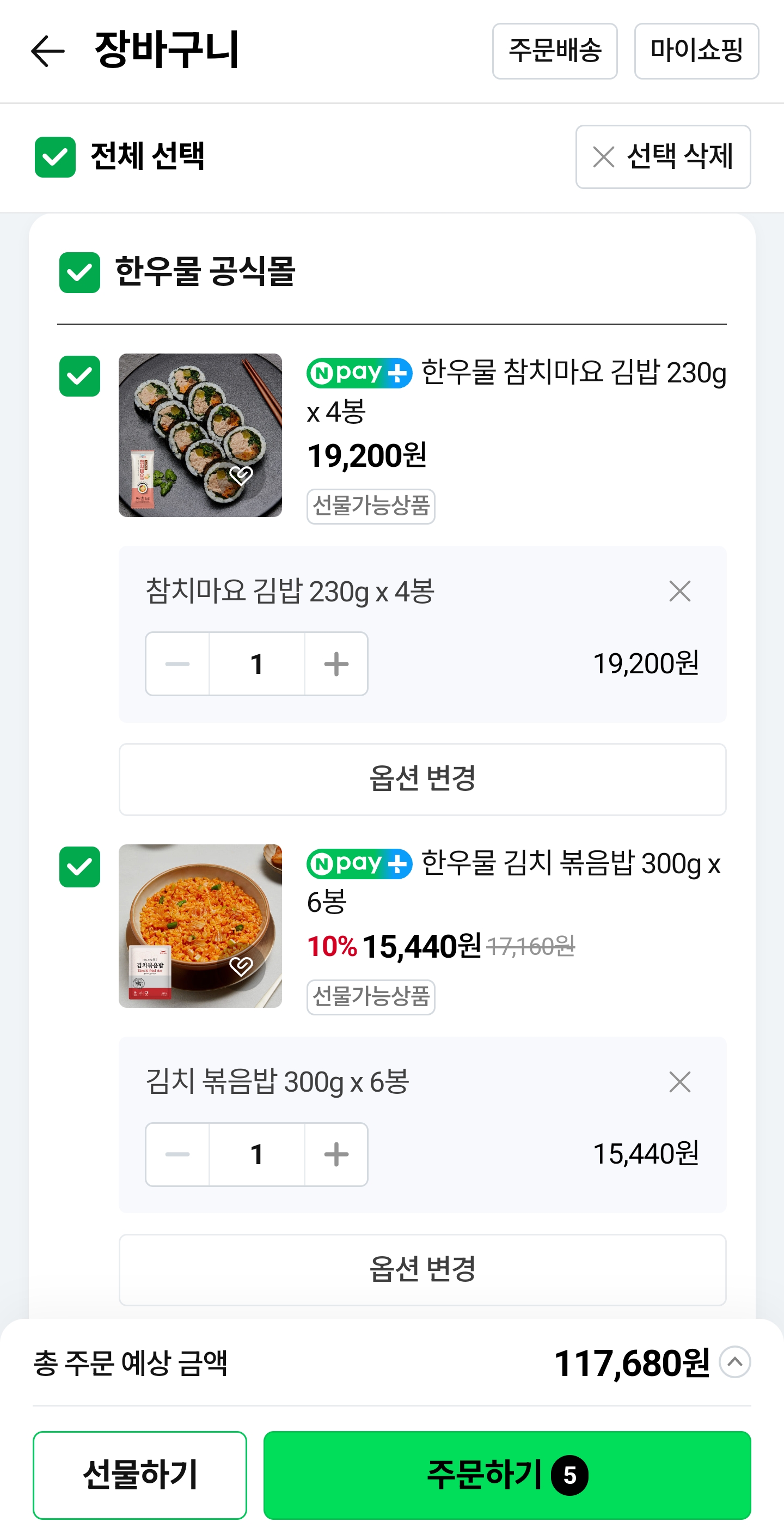Open 옵션 변경 for 김치 볶음밥
This screenshot has width=784, height=1540.
coord(422,1269)
